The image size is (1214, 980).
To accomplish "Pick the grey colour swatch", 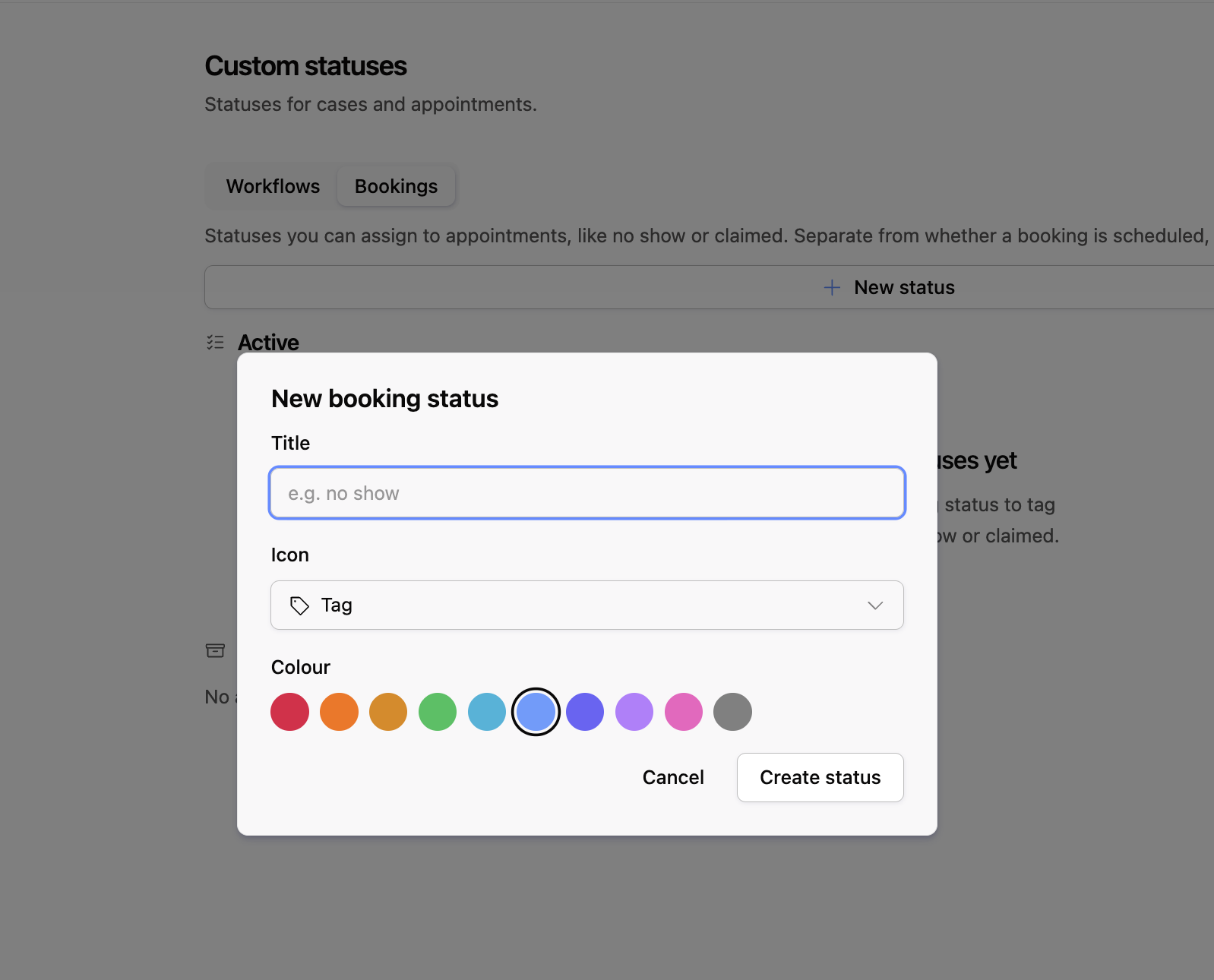I will (x=732, y=712).
